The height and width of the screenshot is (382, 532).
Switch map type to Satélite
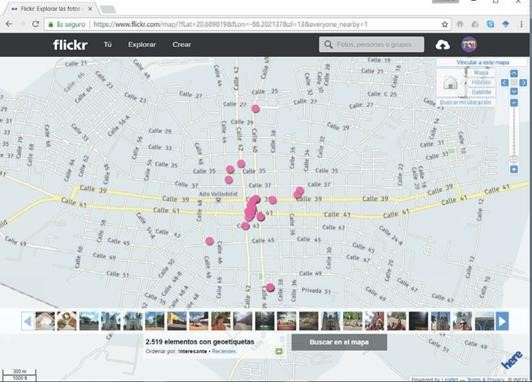[x=481, y=92]
